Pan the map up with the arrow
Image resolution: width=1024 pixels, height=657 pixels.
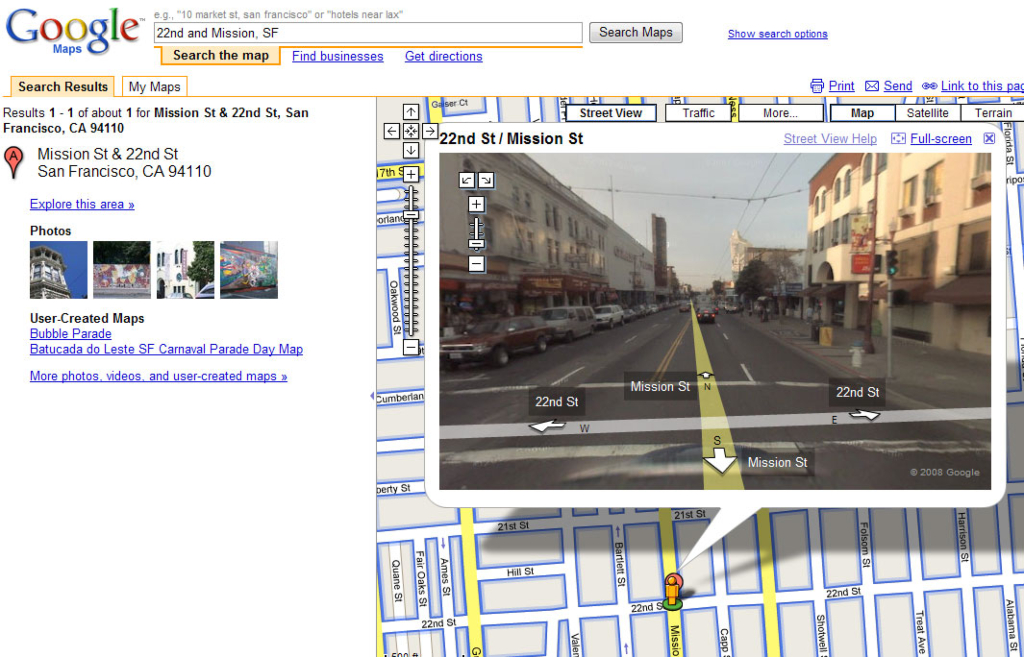410,112
